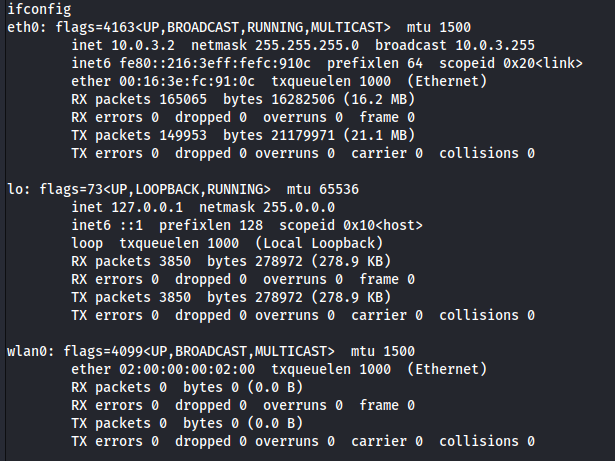Click the scopeid 0x10<host> text
615x461 pixels.
click(351, 226)
